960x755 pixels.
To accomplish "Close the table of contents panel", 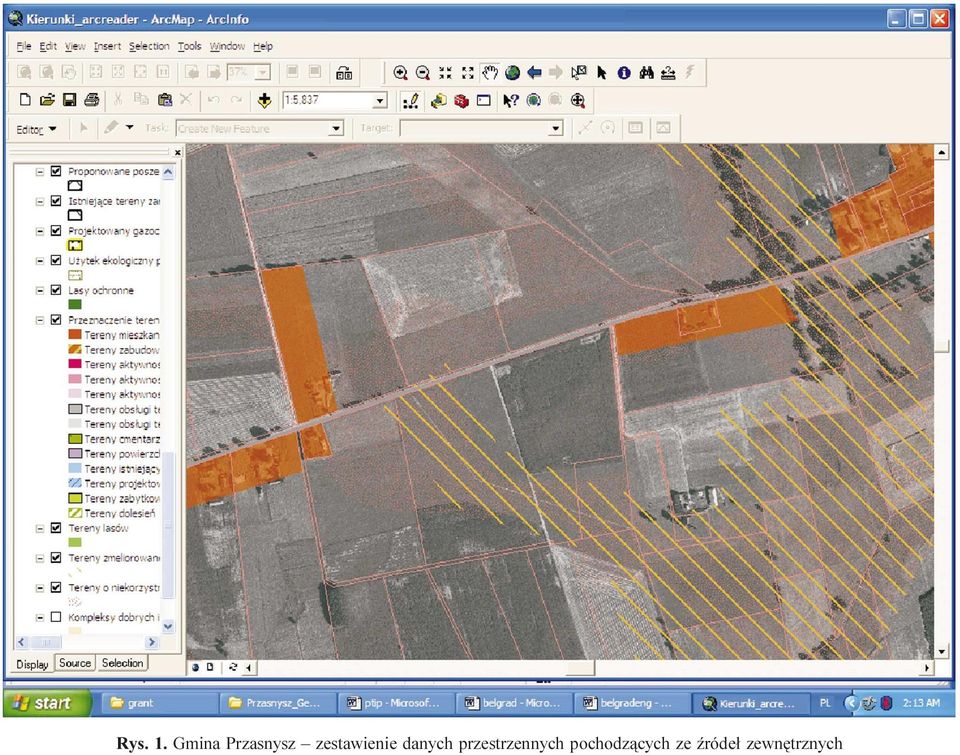I will point(178,152).
